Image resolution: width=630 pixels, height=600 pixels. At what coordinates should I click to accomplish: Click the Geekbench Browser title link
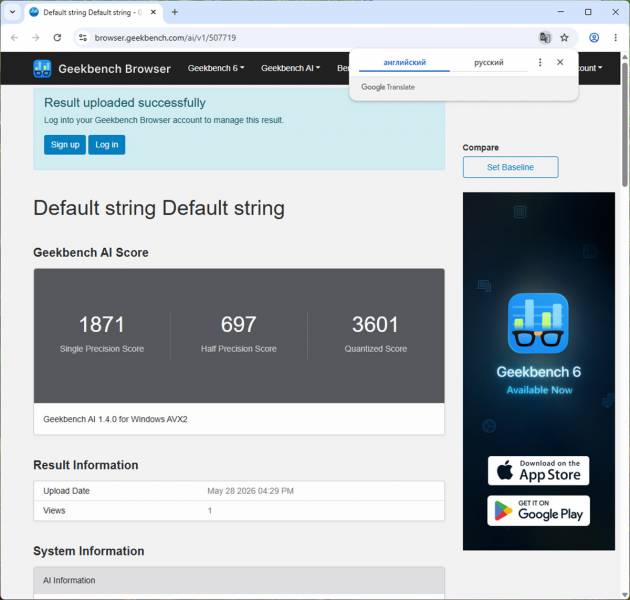point(115,69)
